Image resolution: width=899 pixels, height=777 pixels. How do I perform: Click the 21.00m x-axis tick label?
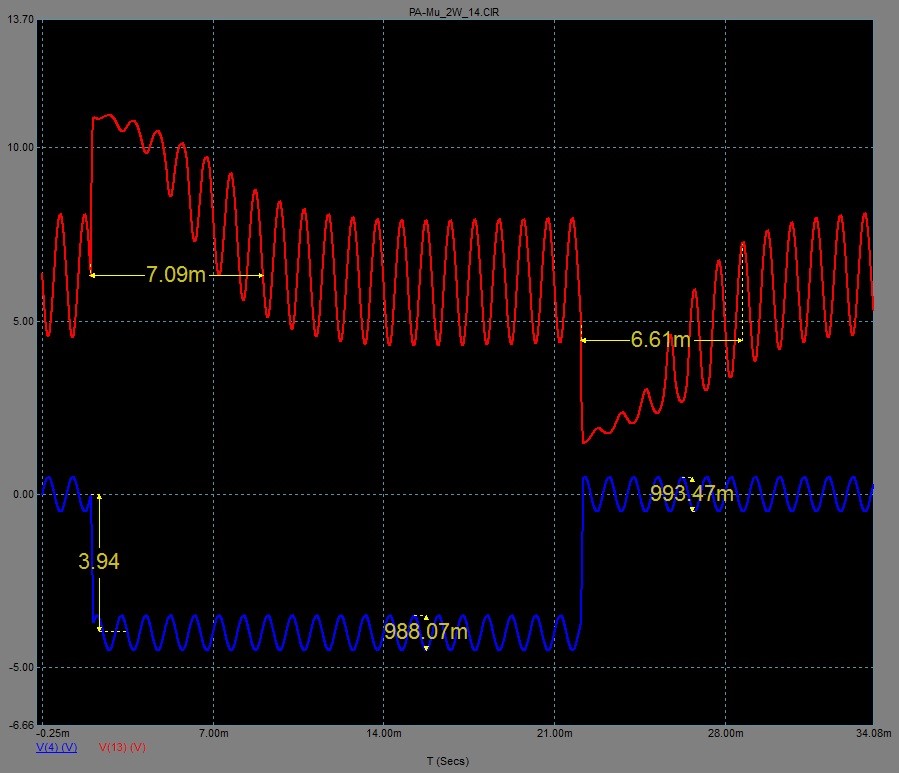(555, 733)
